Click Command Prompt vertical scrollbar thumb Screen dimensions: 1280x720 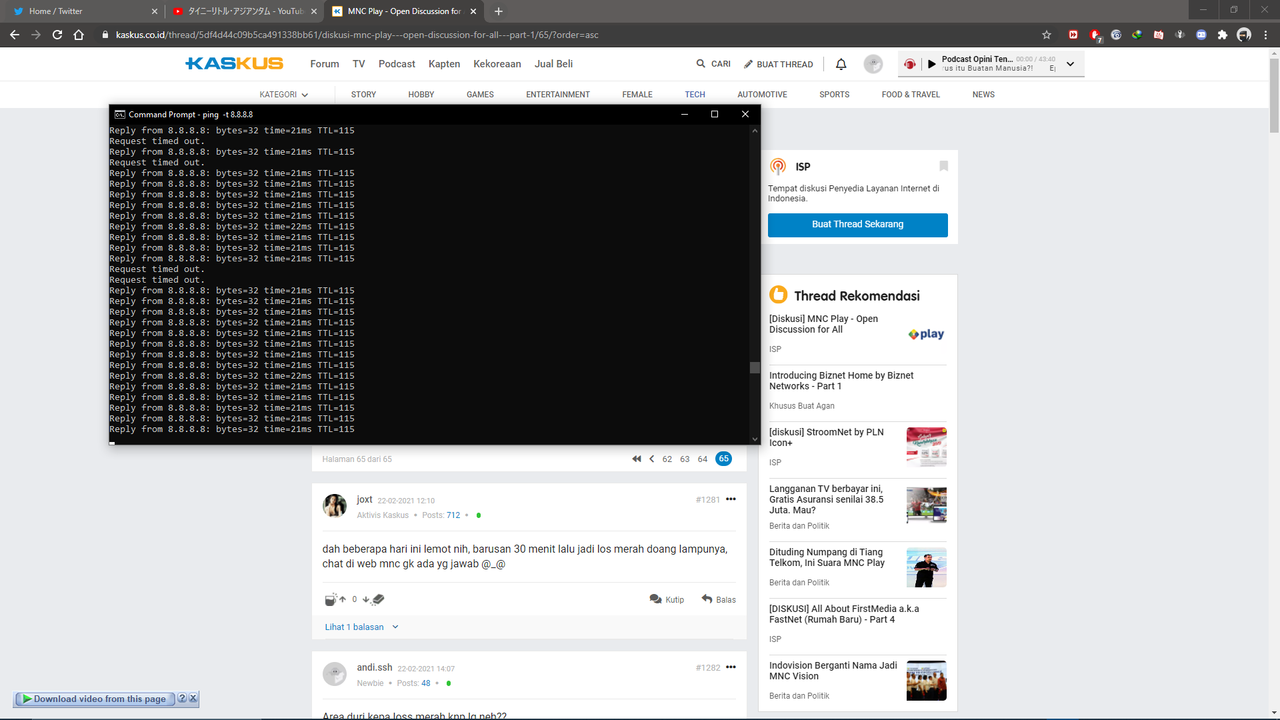point(755,368)
